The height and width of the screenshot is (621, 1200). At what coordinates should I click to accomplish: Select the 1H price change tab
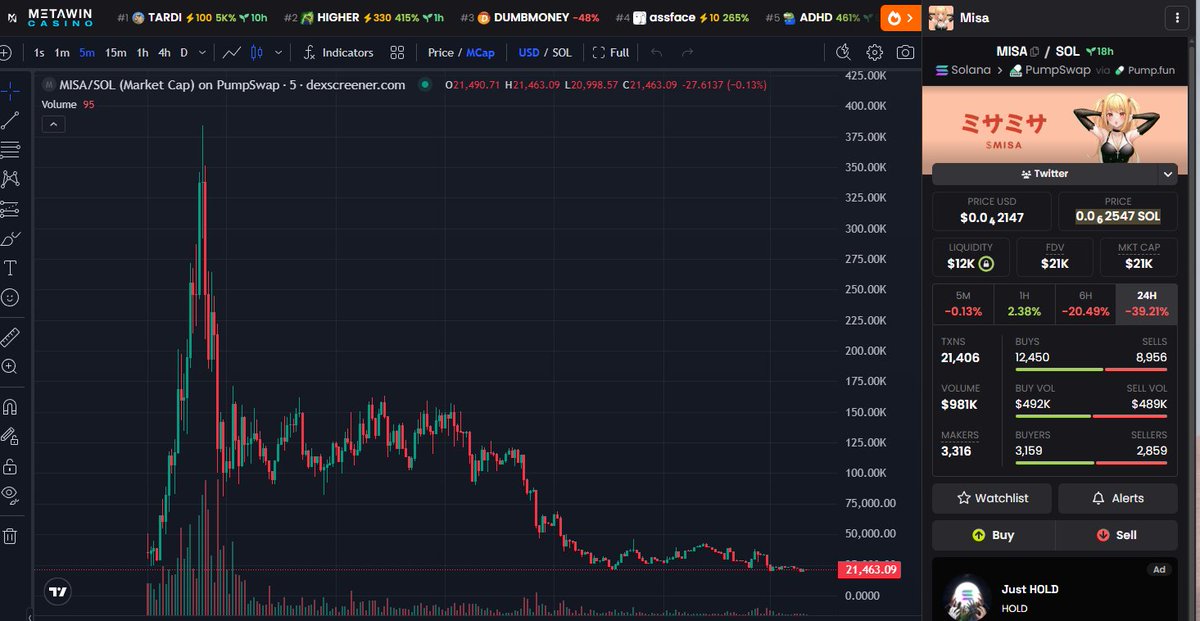pyautogui.click(x=1024, y=304)
